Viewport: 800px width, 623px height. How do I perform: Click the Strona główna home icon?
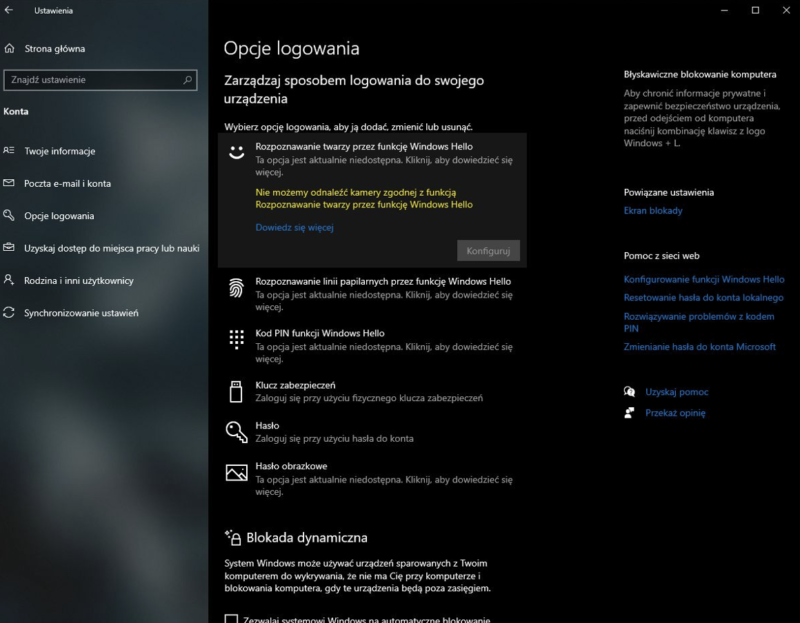pyautogui.click(x=10, y=48)
